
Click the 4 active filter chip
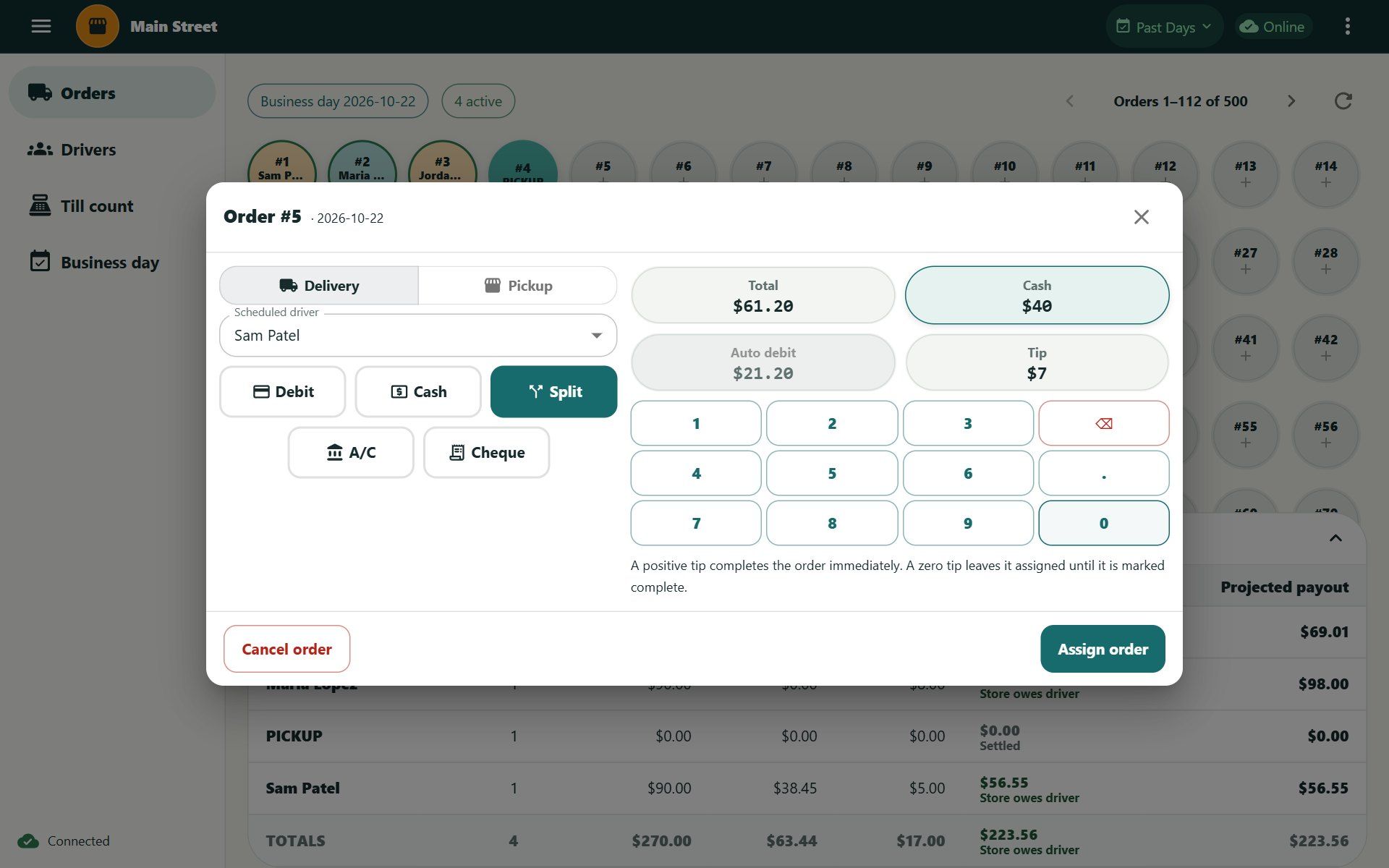[x=478, y=101]
